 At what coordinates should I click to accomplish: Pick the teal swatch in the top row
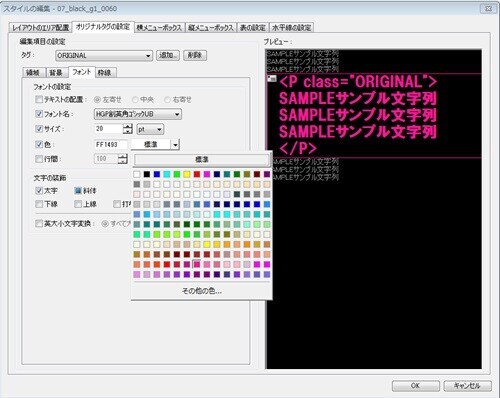(x=227, y=174)
